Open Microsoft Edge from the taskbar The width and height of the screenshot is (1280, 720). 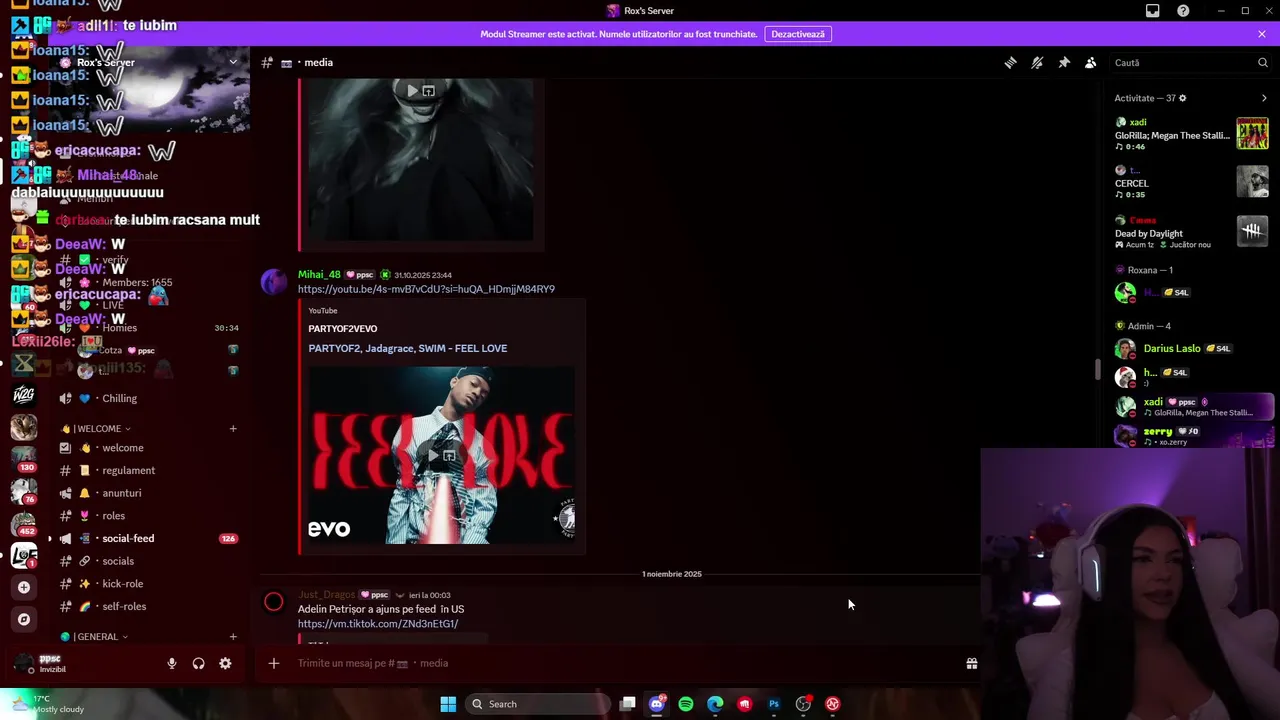(715, 704)
